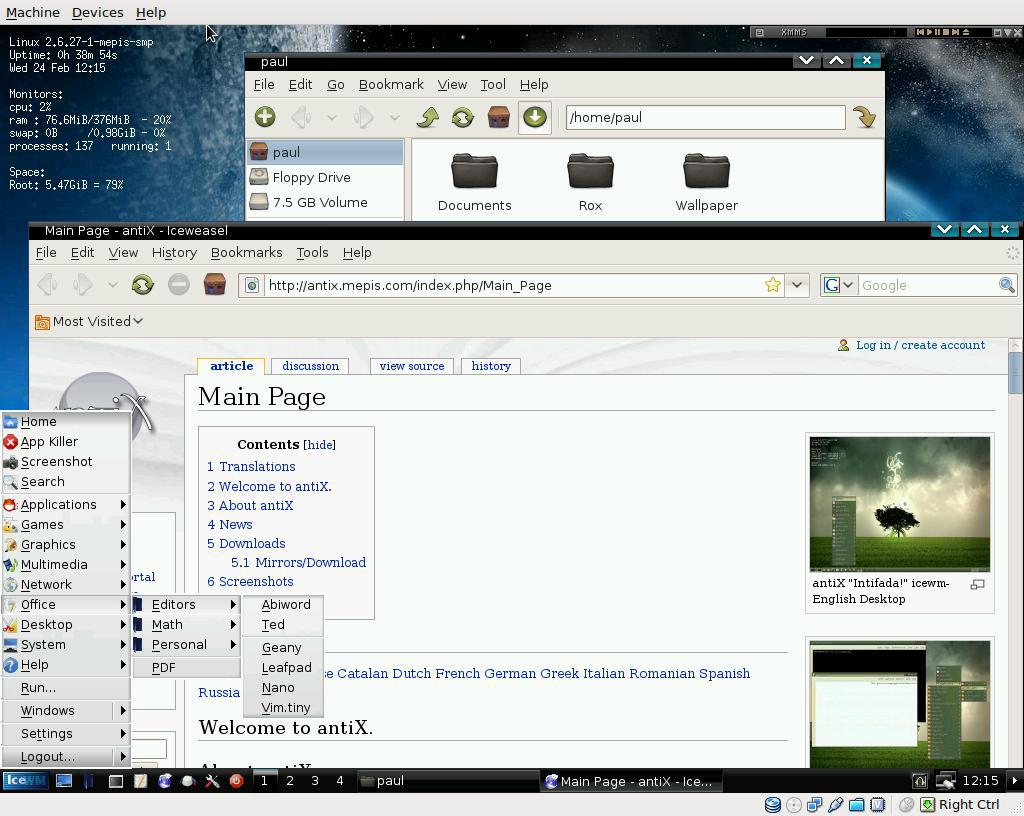This screenshot has width=1024, height=816.
Task: Click the red power icon in the taskbar
Action: pyautogui.click(x=236, y=781)
